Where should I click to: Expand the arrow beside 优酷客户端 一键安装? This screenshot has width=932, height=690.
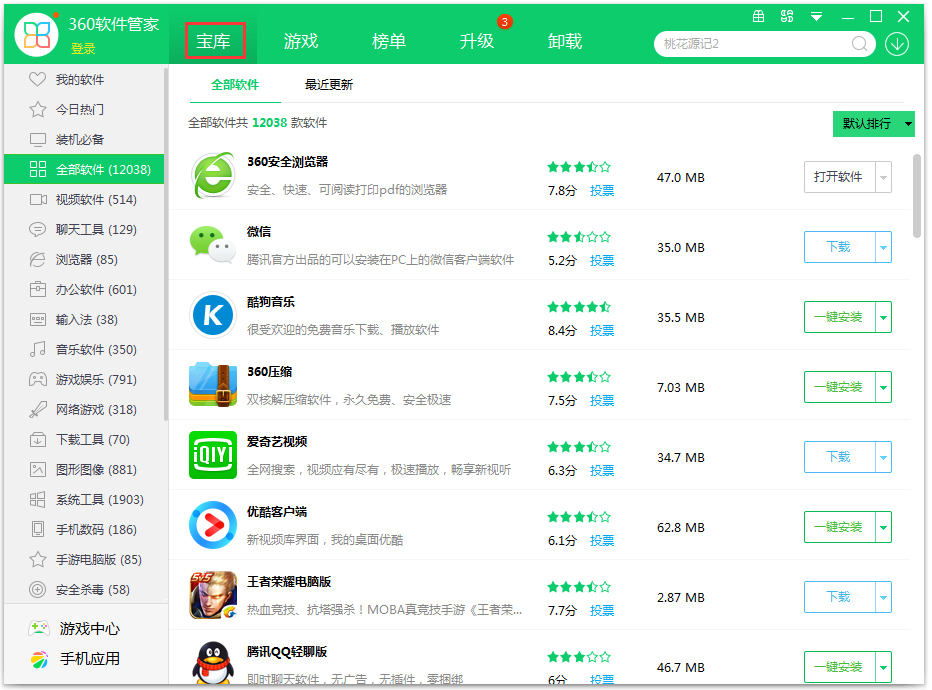click(x=883, y=527)
